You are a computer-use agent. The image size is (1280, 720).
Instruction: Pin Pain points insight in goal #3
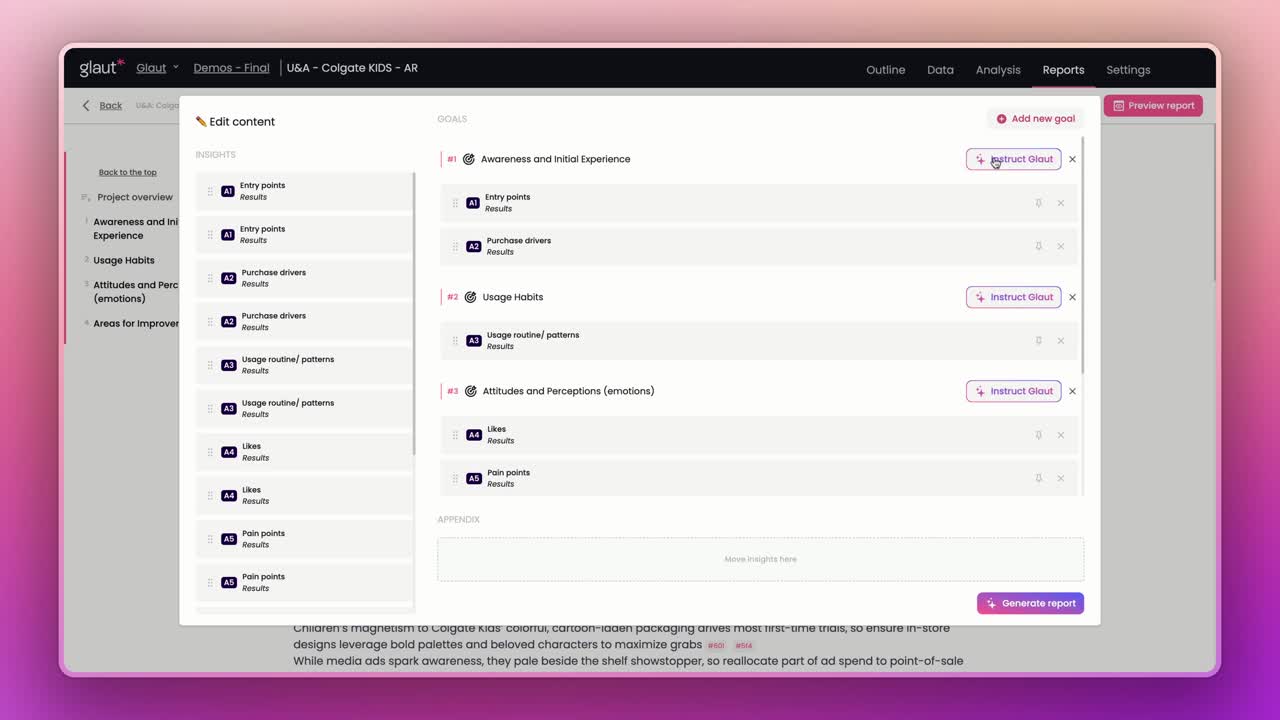click(1038, 478)
